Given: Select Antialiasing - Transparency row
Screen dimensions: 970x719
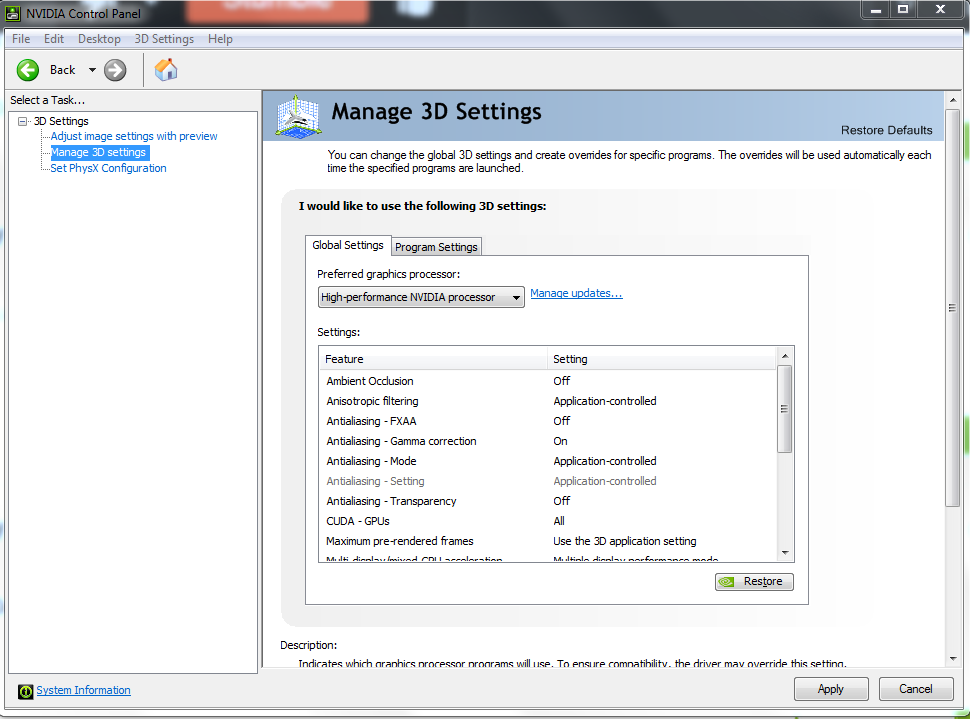Looking at the screenshot, I should pyautogui.click(x=547, y=501).
